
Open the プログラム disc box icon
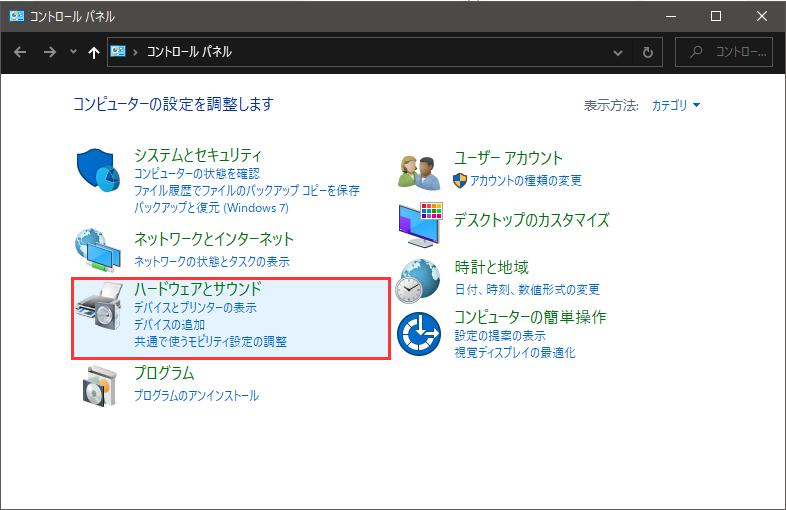point(99,386)
